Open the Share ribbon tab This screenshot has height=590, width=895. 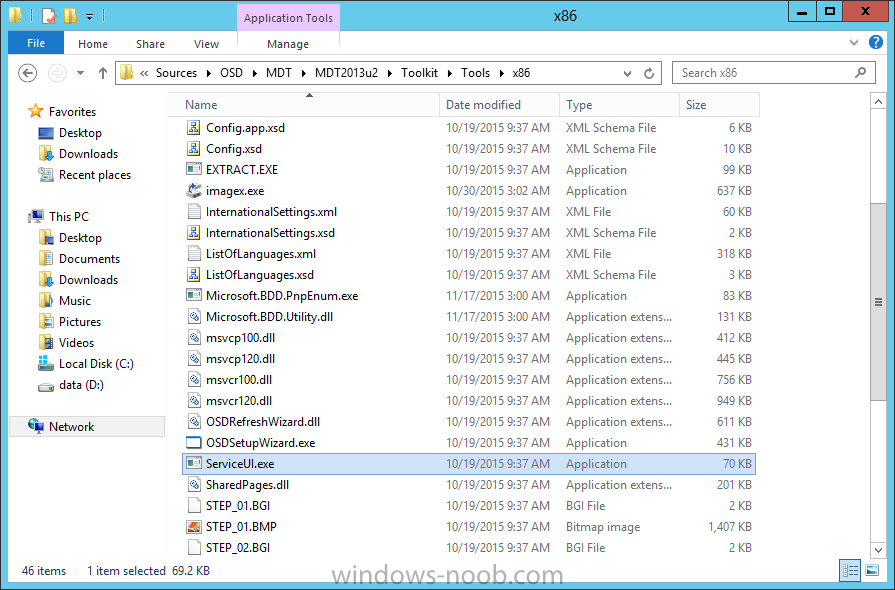151,44
